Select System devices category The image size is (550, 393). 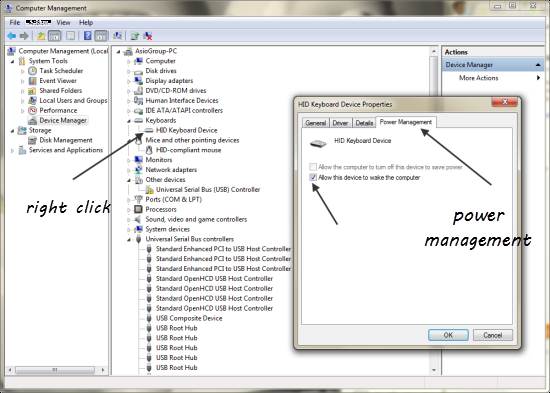(168, 229)
